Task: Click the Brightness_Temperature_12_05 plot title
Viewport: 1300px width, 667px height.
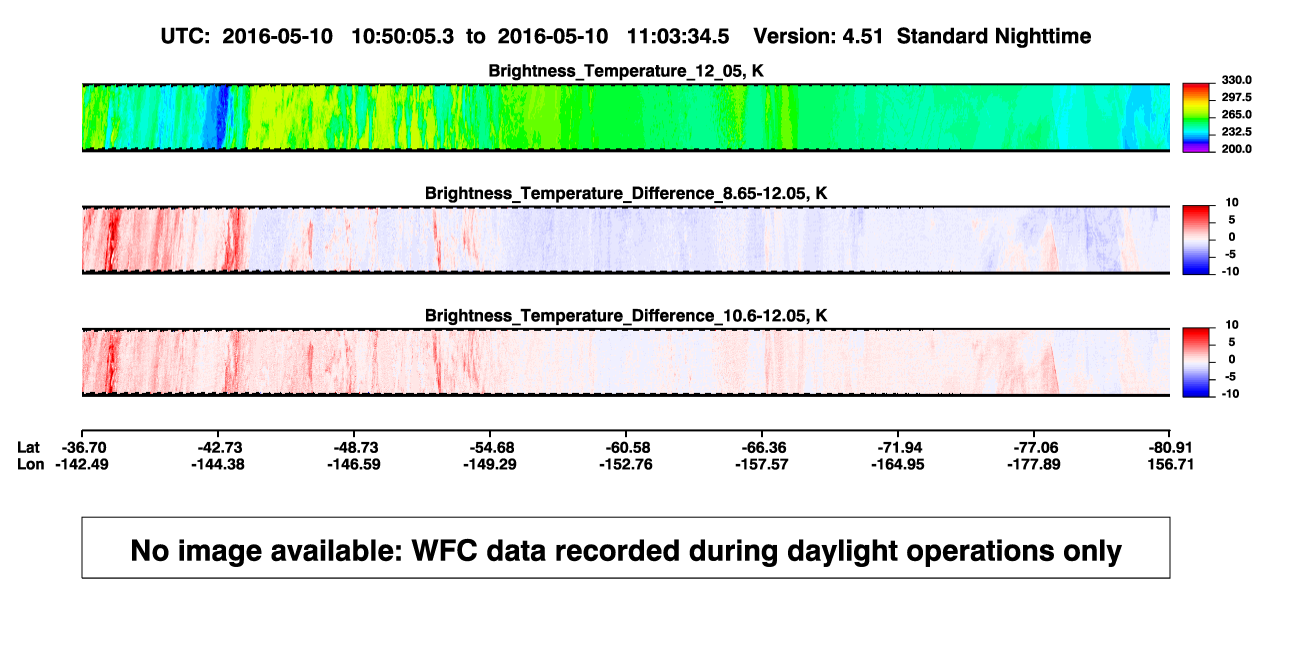Action: coord(626,71)
